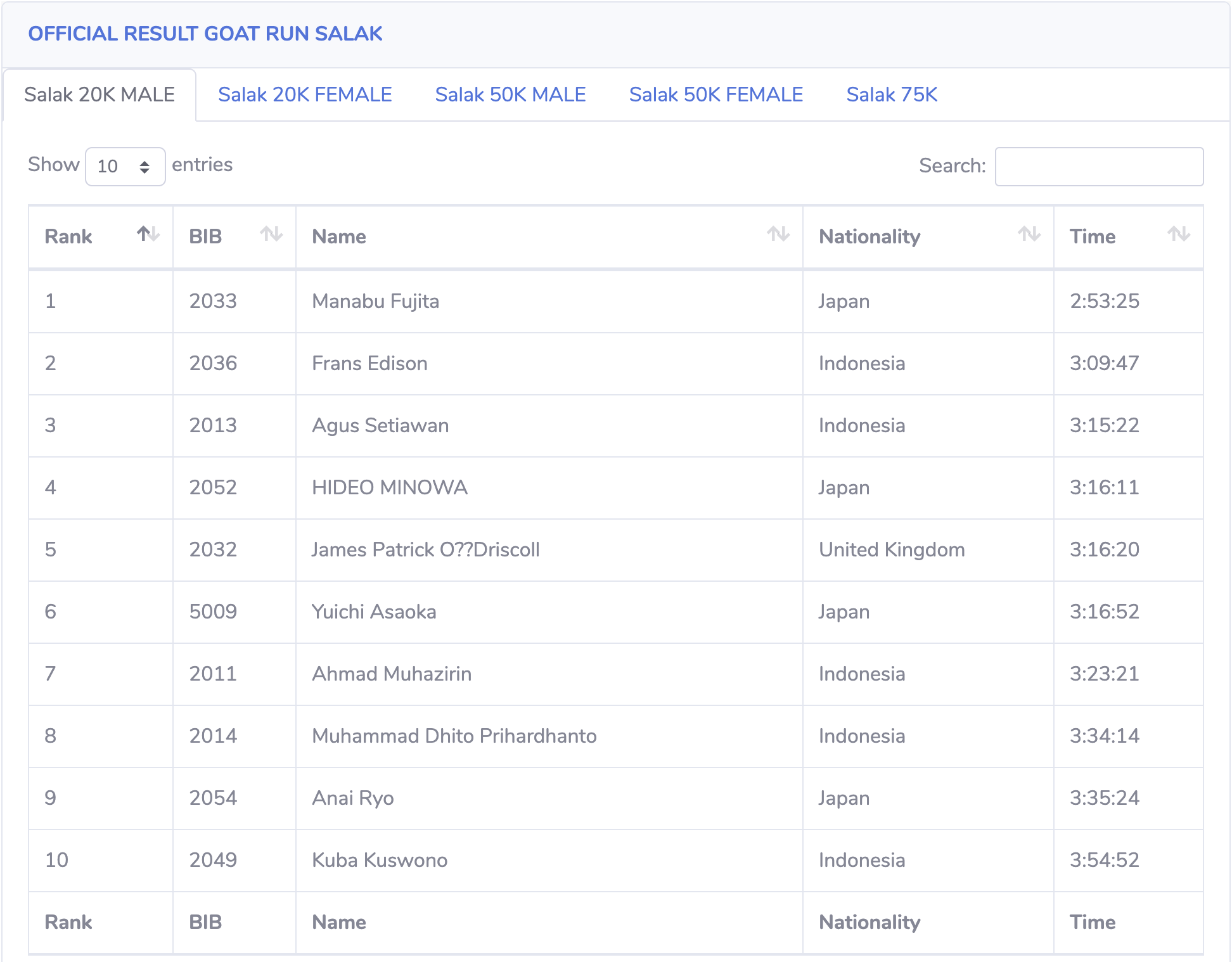This screenshot has height=962, width=1232.
Task: Click BIB column sort arrows
Action: 271,234
